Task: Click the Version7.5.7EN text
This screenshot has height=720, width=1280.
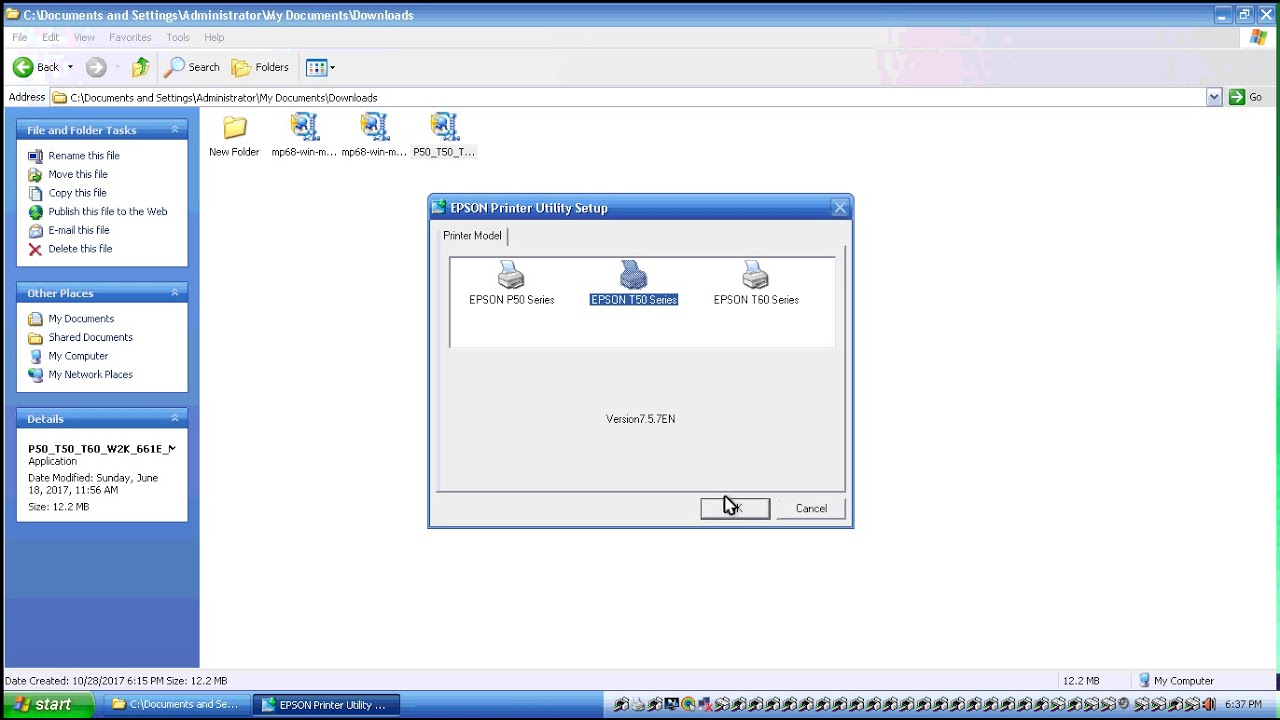Action: click(x=640, y=419)
